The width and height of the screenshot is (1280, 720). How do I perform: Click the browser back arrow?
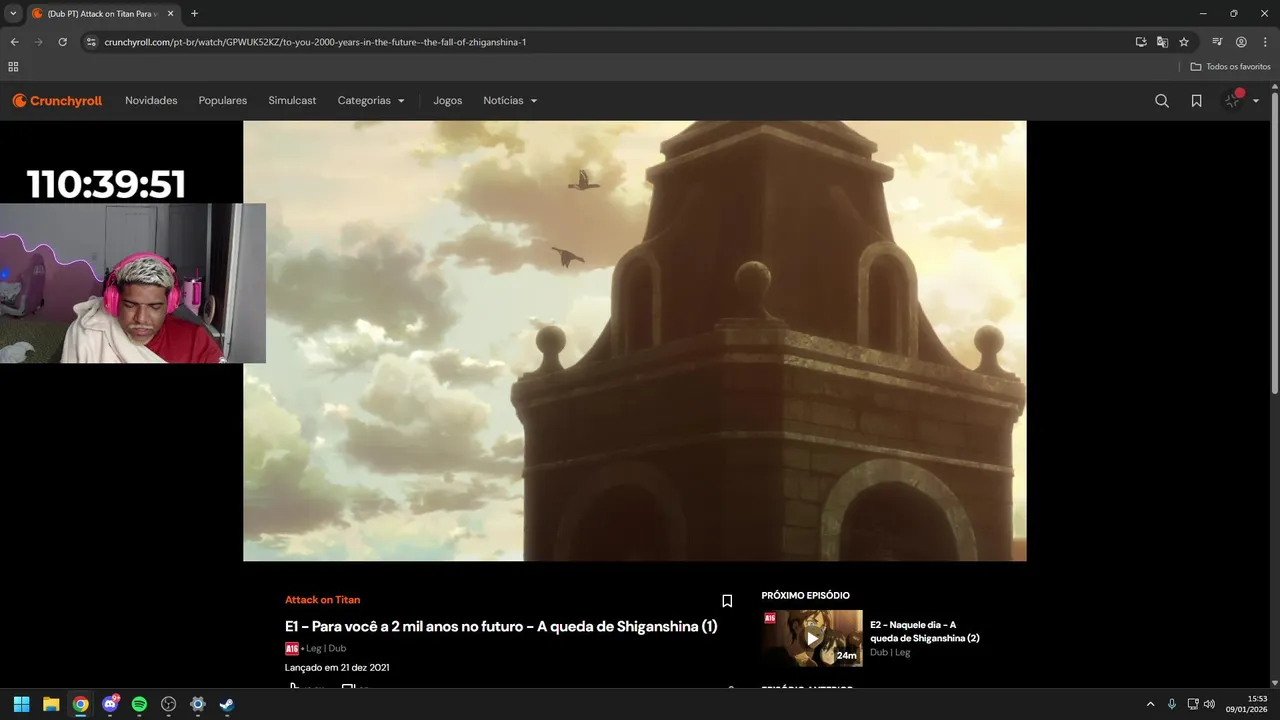coord(14,42)
